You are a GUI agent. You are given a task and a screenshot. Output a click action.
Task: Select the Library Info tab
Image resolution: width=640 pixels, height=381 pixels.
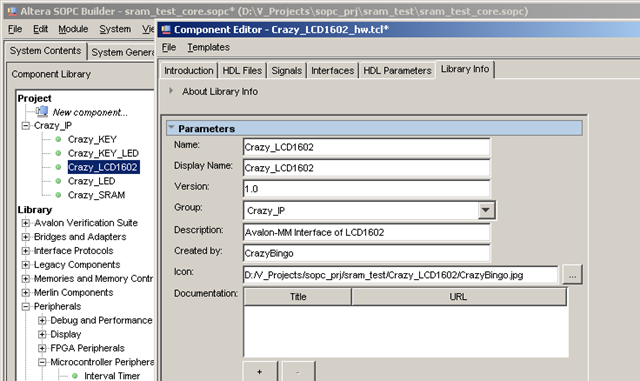(x=465, y=69)
